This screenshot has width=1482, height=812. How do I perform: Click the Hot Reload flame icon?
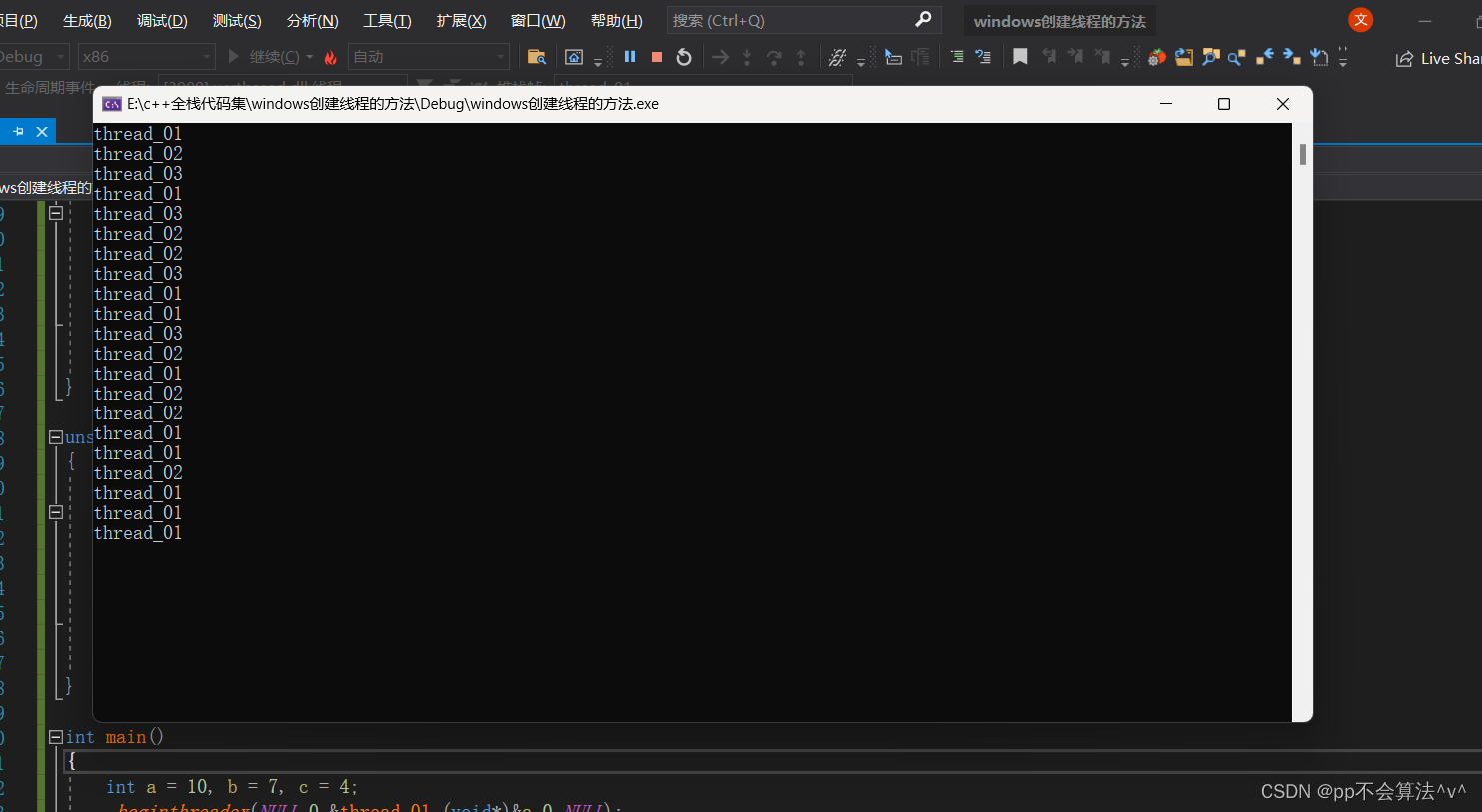(331, 57)
